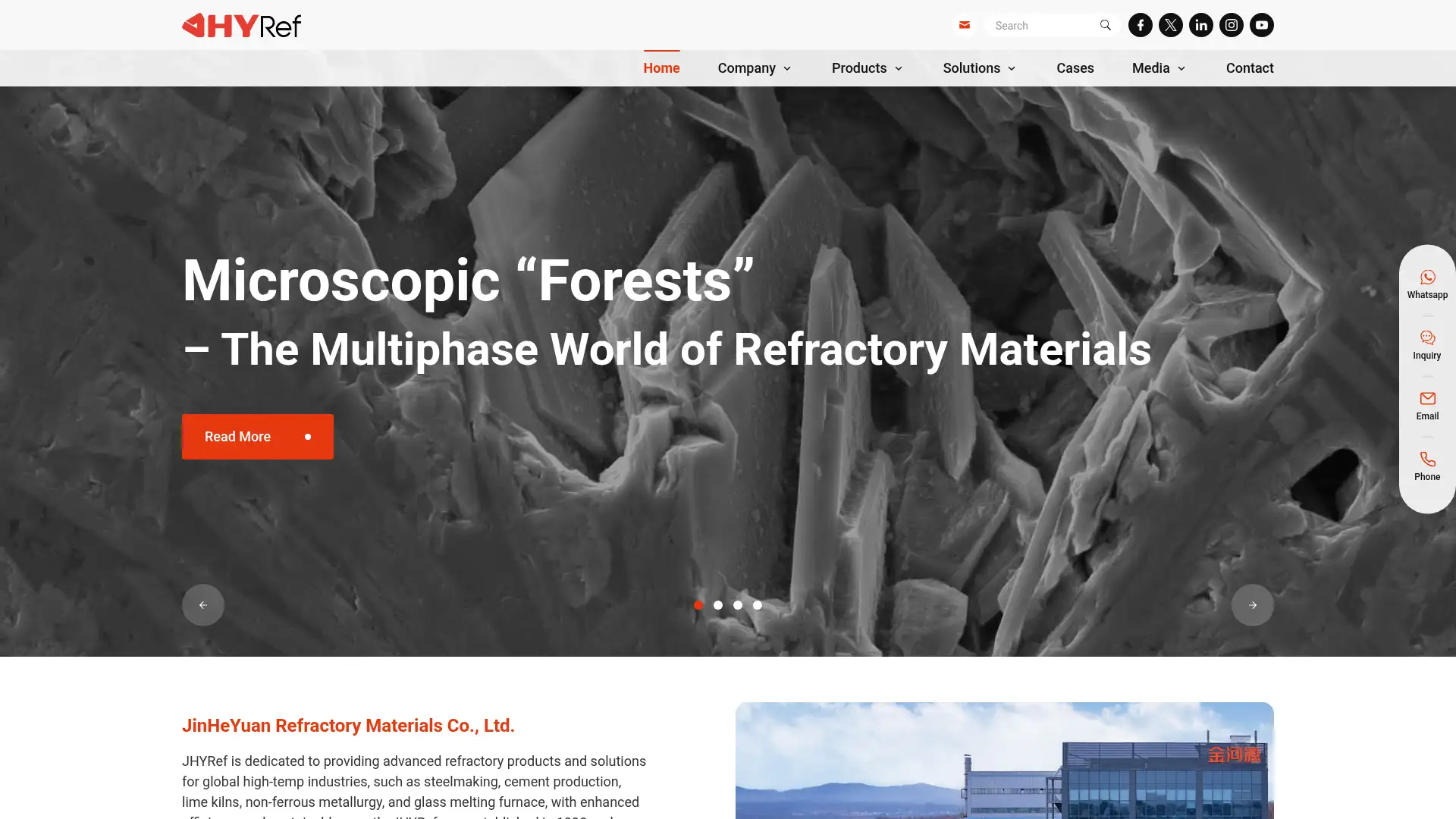Select the third carousel slide dot
The width and height of the screenshot is (1456, 819).
(x=737, y=605)
